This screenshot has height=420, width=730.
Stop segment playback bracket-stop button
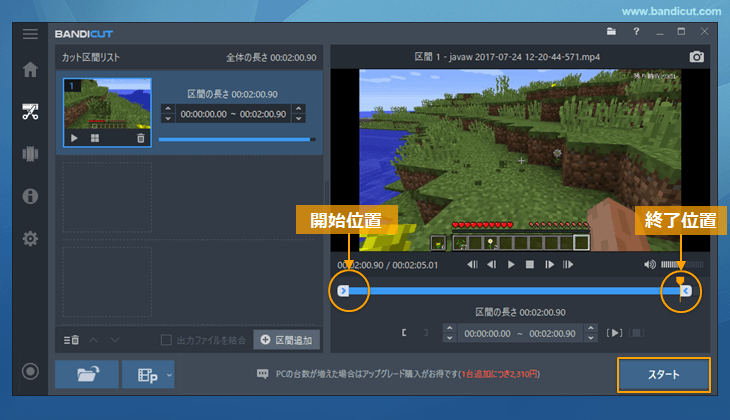pyautogui.click(x=636, y=332)
